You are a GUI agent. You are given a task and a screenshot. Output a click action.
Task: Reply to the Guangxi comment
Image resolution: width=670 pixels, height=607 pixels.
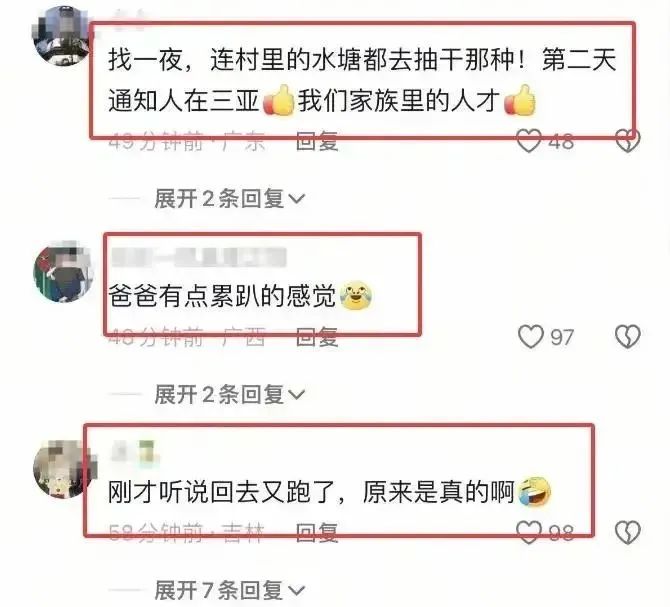click(317, 337)
